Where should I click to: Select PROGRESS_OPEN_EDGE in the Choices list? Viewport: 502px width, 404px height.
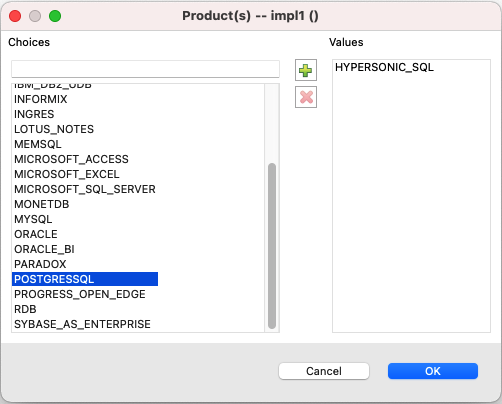coord(80,294)
